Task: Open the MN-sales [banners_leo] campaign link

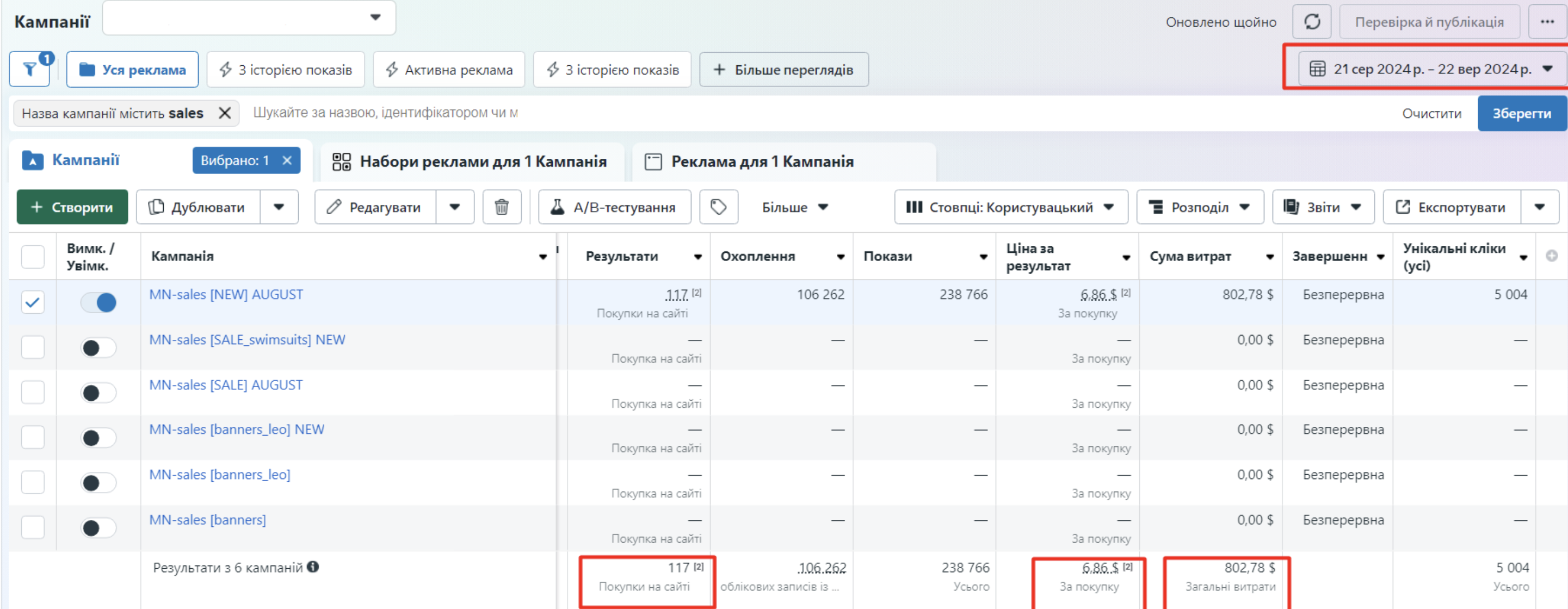Action: point(220,475)
